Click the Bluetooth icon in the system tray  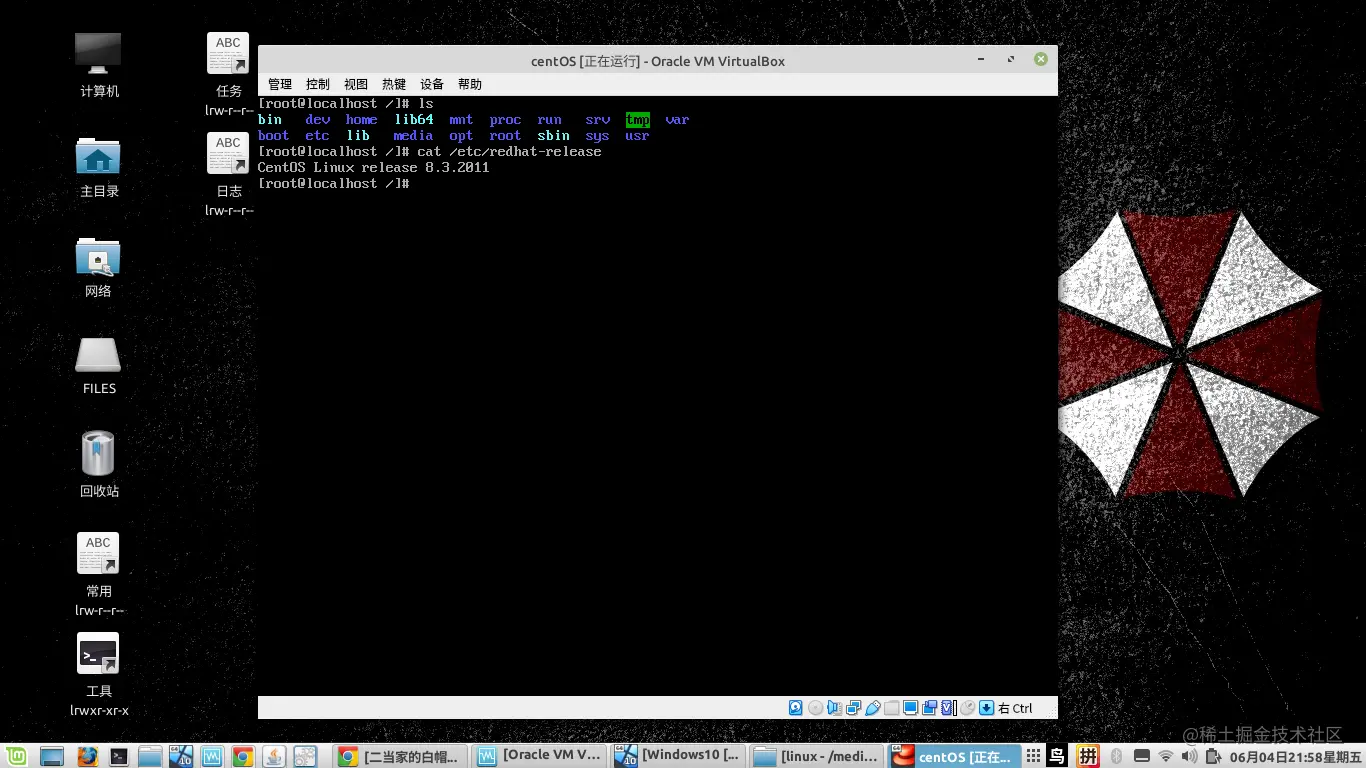tap(1116, 756)
